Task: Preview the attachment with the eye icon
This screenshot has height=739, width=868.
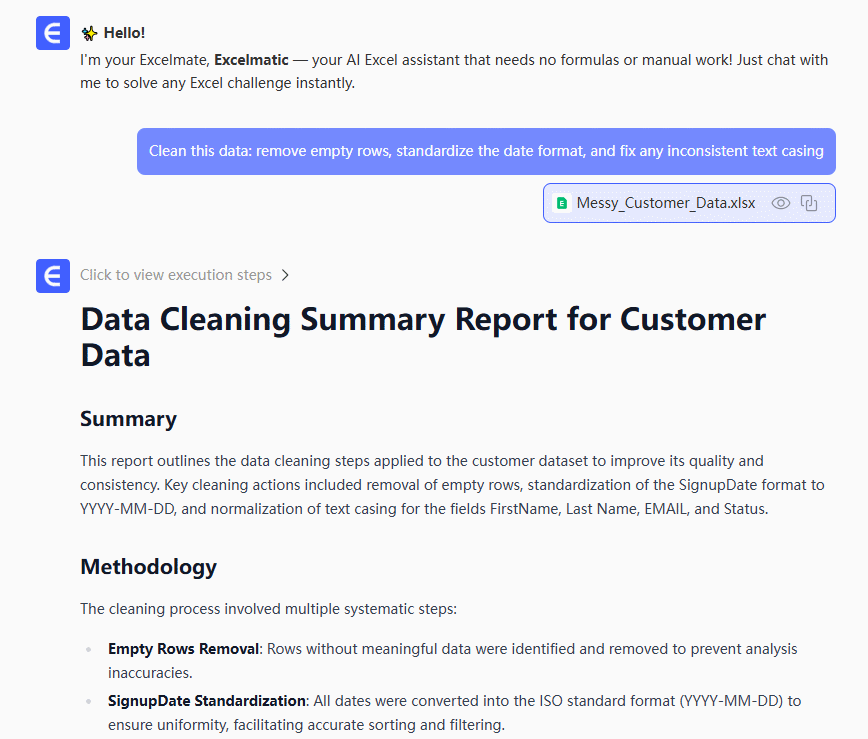Action: click(x=781, y=203)
